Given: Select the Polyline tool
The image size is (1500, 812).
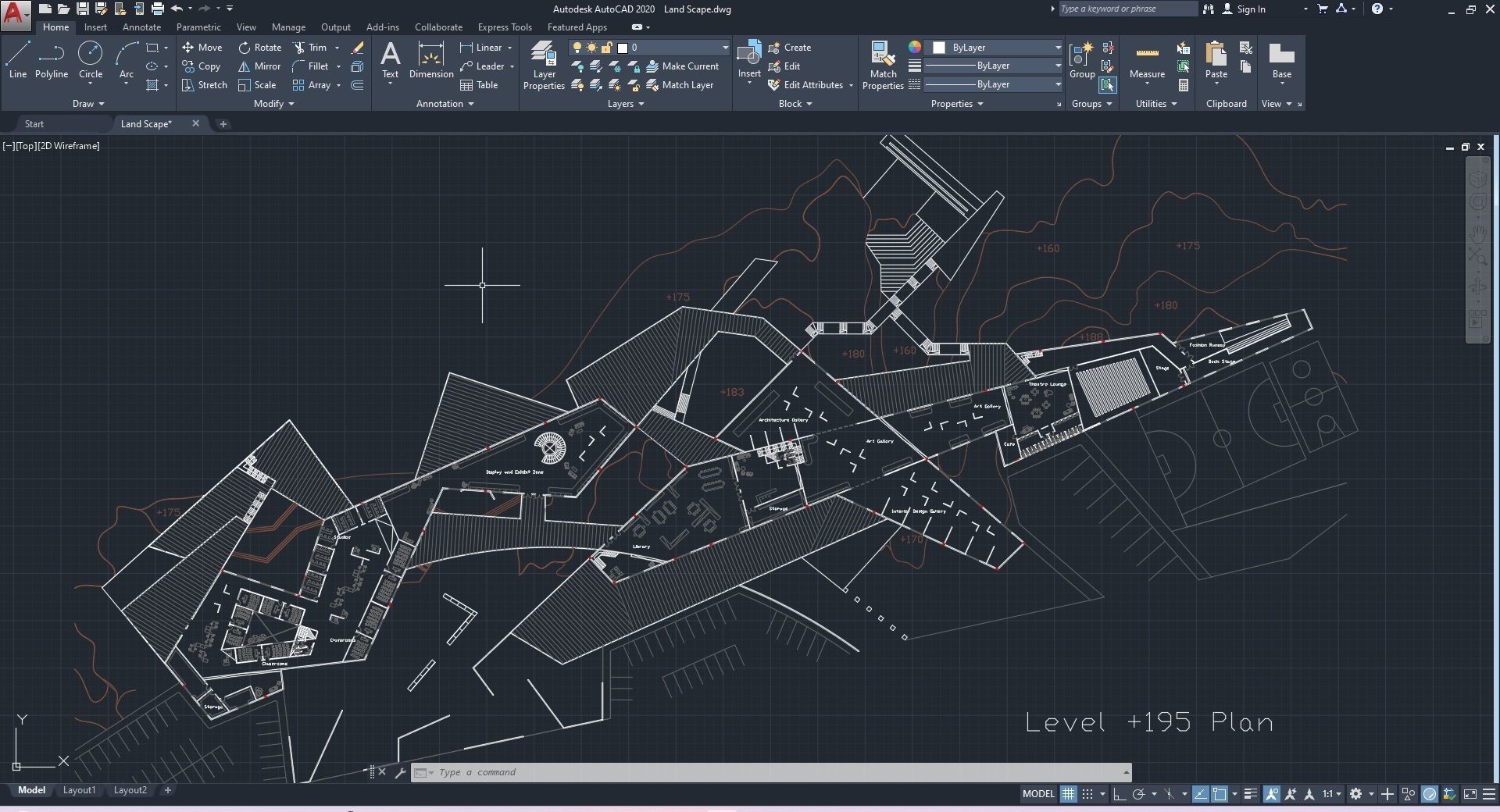Looking at the screenshot, I should point(52,60).
